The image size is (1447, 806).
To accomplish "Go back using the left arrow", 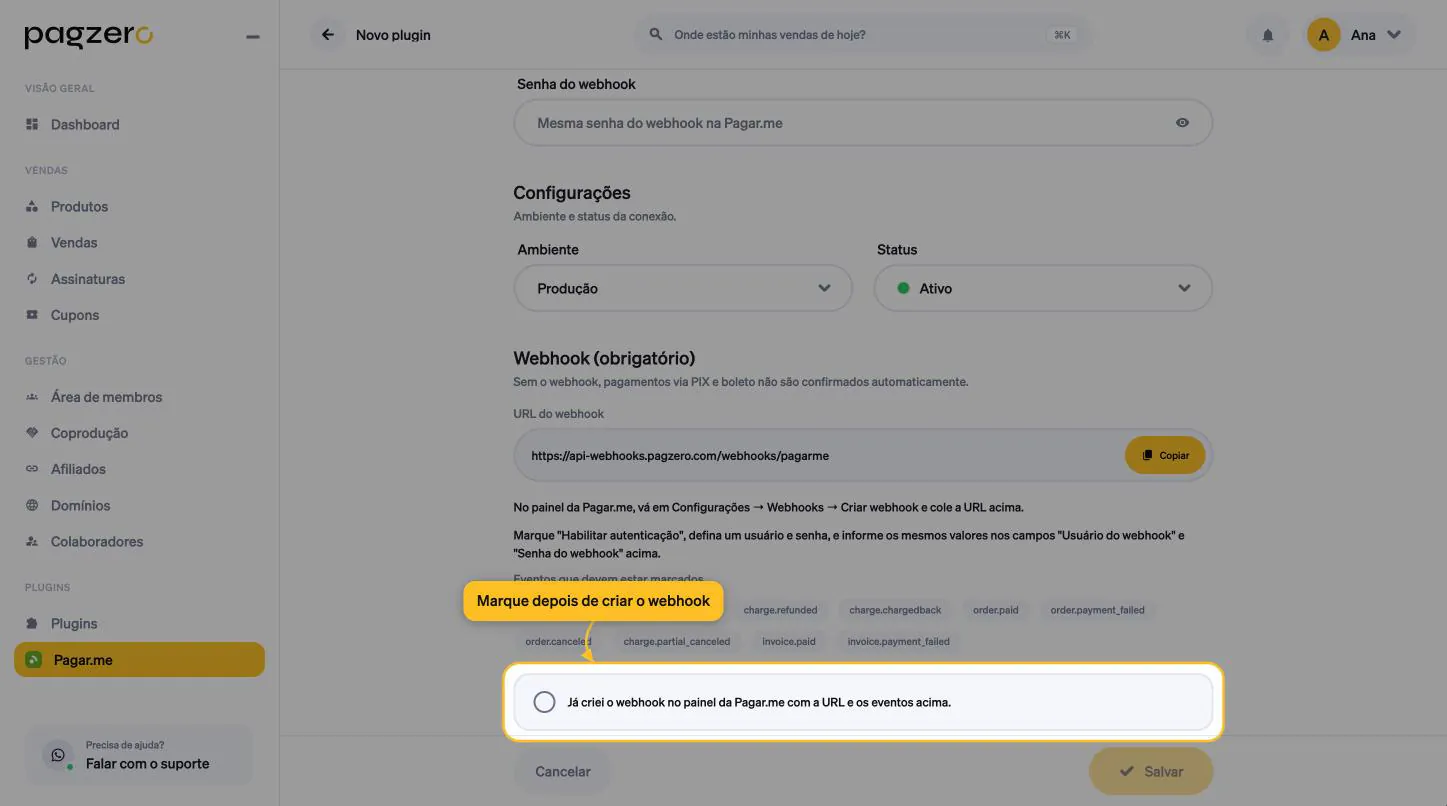I will 327,35.
